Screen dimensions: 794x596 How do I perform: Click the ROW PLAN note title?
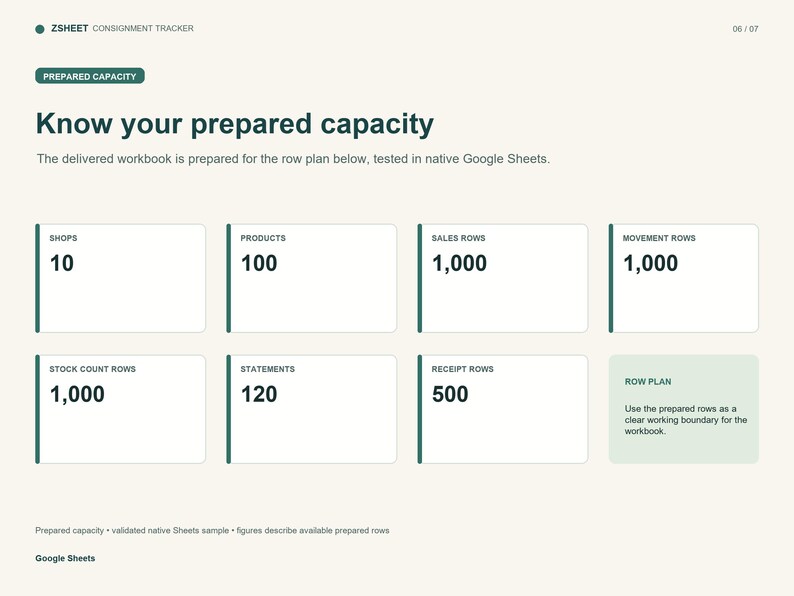click(648, 382)
